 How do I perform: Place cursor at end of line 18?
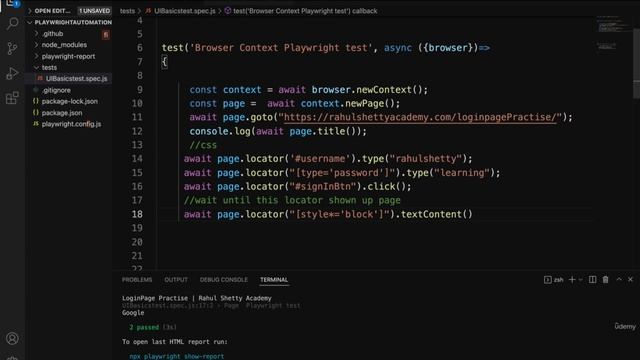pyautogui.click(x=473, y=214)
